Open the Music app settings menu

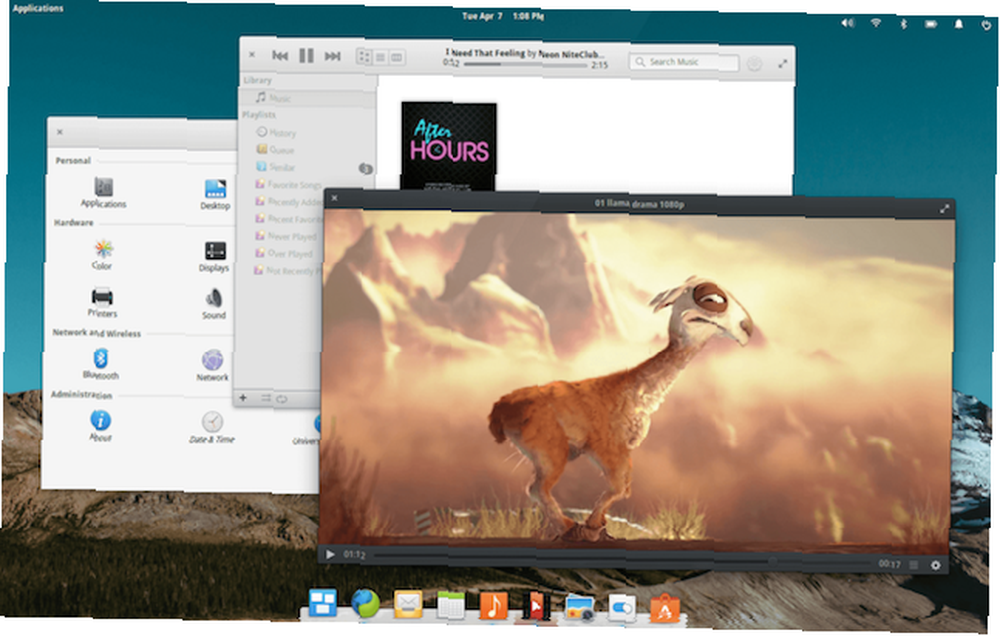tap(754, 64)
